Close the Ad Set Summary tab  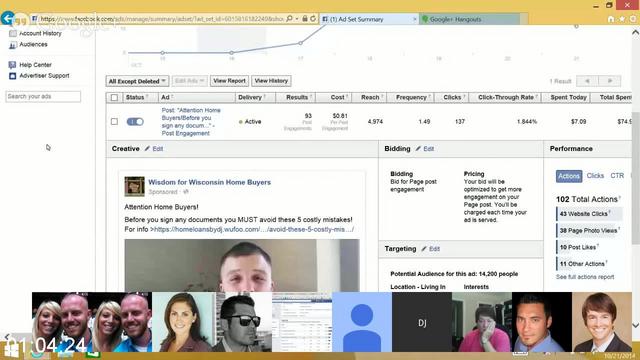414,19
